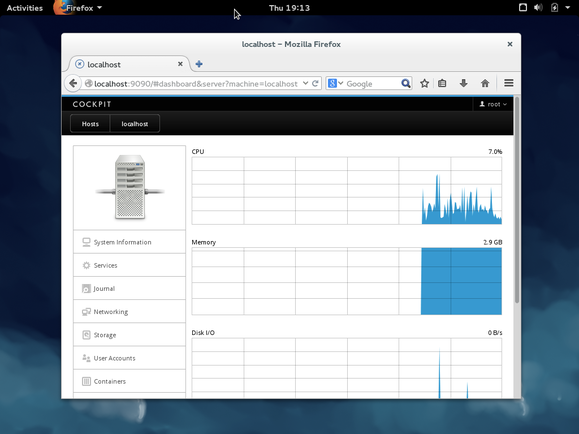The width and height of the screenshot is (579, 434).
Task: Click the 2.9 GB memory value
Action: point(493,242)
